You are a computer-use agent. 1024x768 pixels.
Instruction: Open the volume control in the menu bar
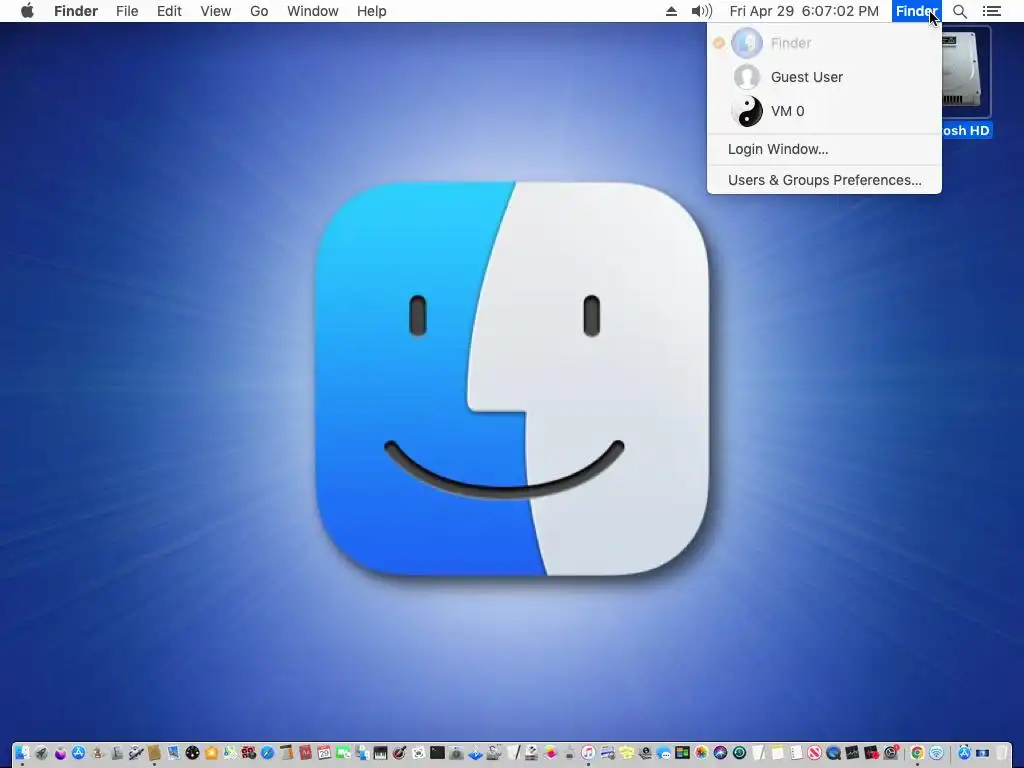click(x=701, y=11)
